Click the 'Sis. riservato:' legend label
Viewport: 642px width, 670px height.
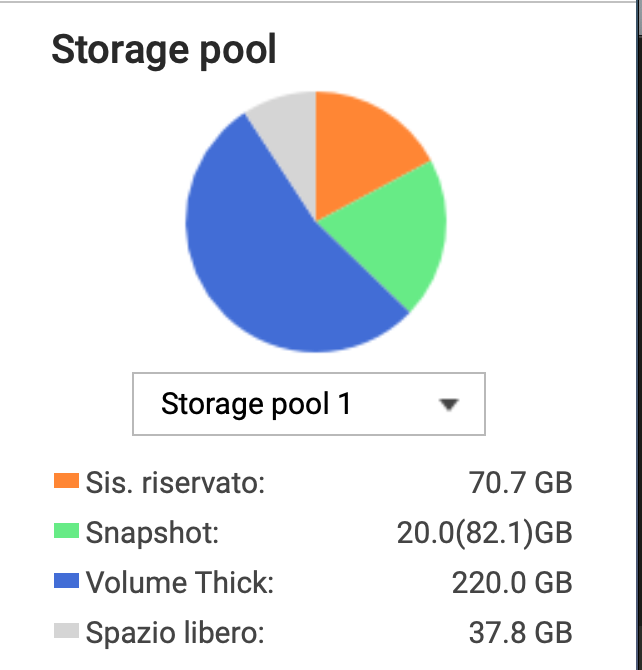175,483
